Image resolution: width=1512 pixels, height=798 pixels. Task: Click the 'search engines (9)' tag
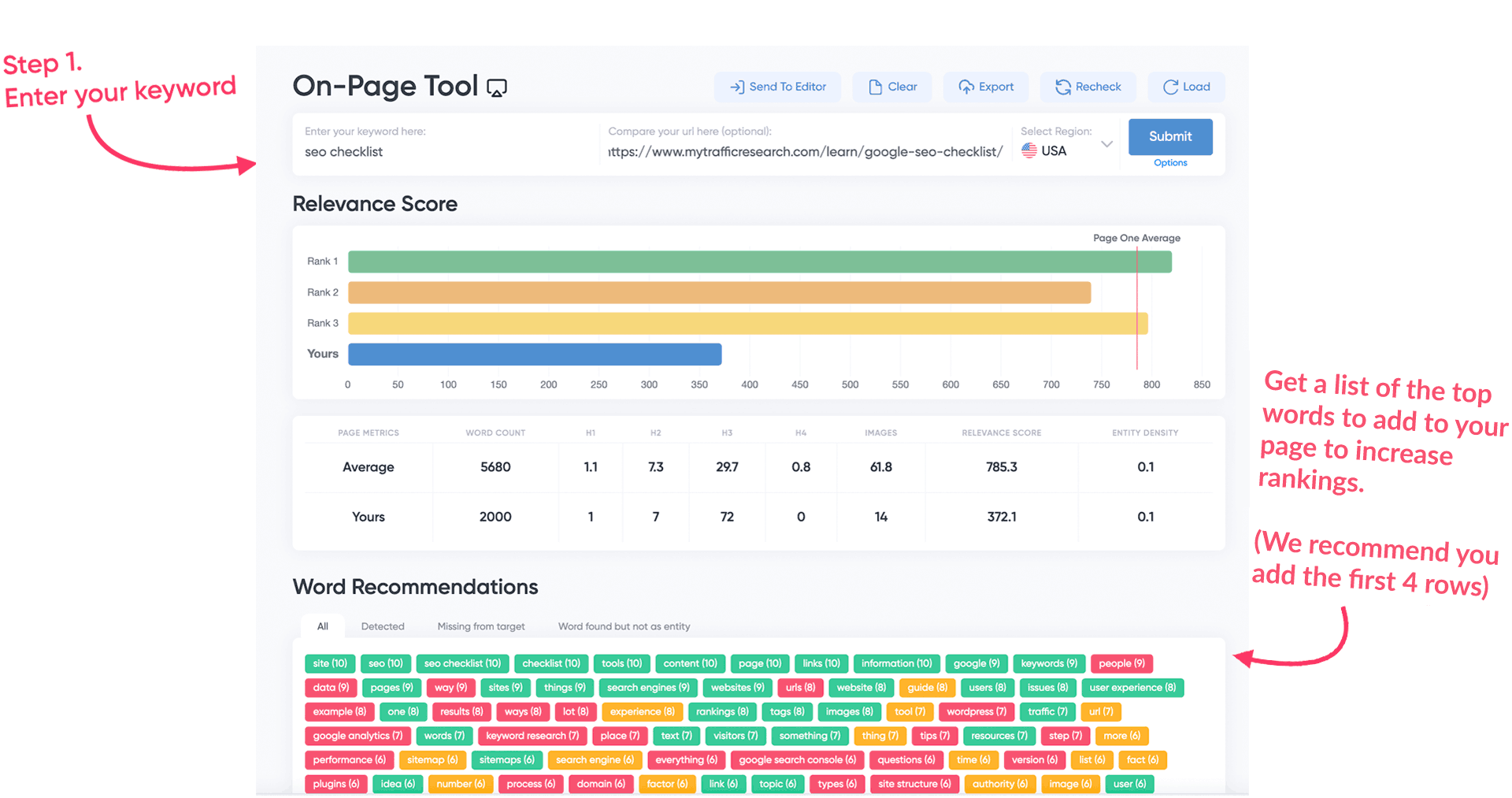pos(647,688)
